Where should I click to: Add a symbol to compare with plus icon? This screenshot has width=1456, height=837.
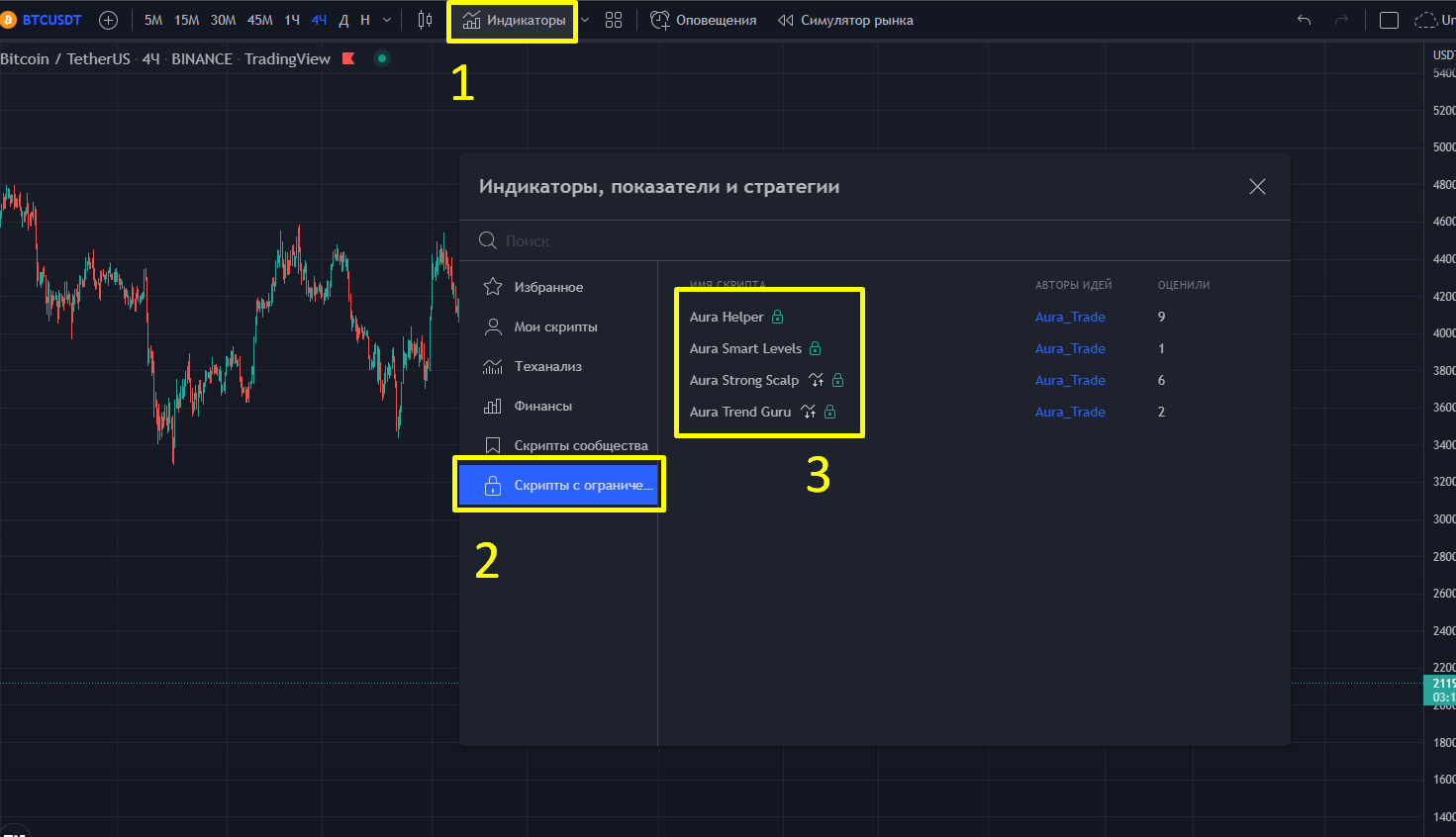(x=109, y=20)
